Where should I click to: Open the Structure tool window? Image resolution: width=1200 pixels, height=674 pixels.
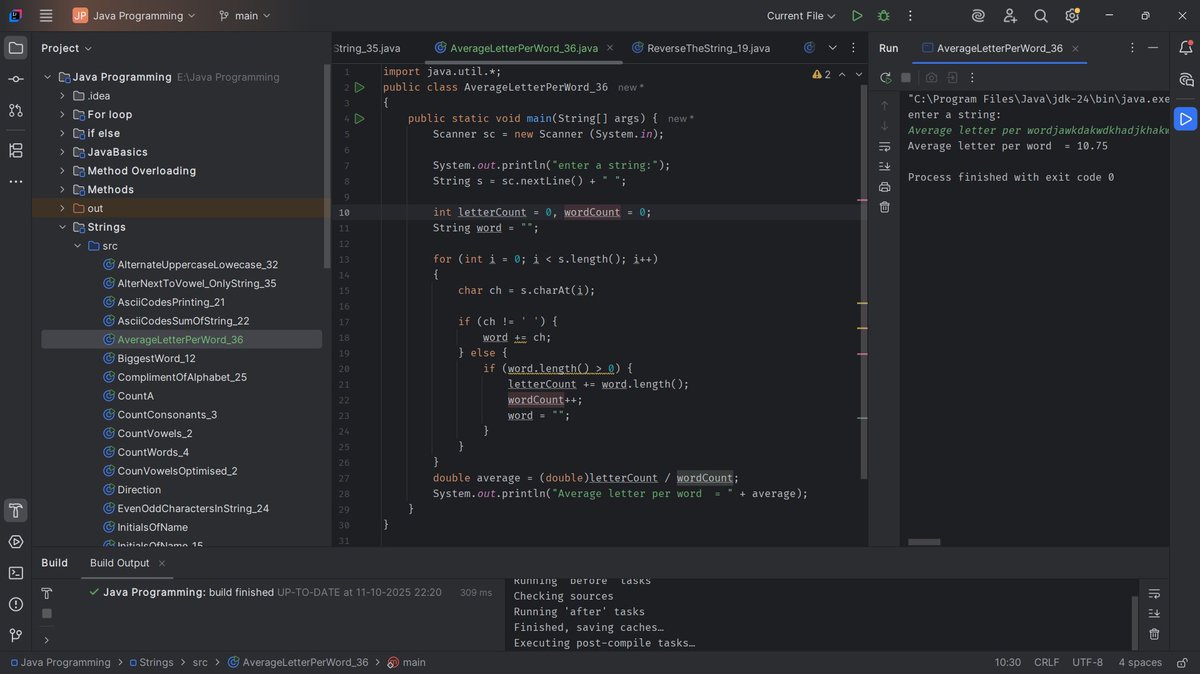tap(16, 150)
